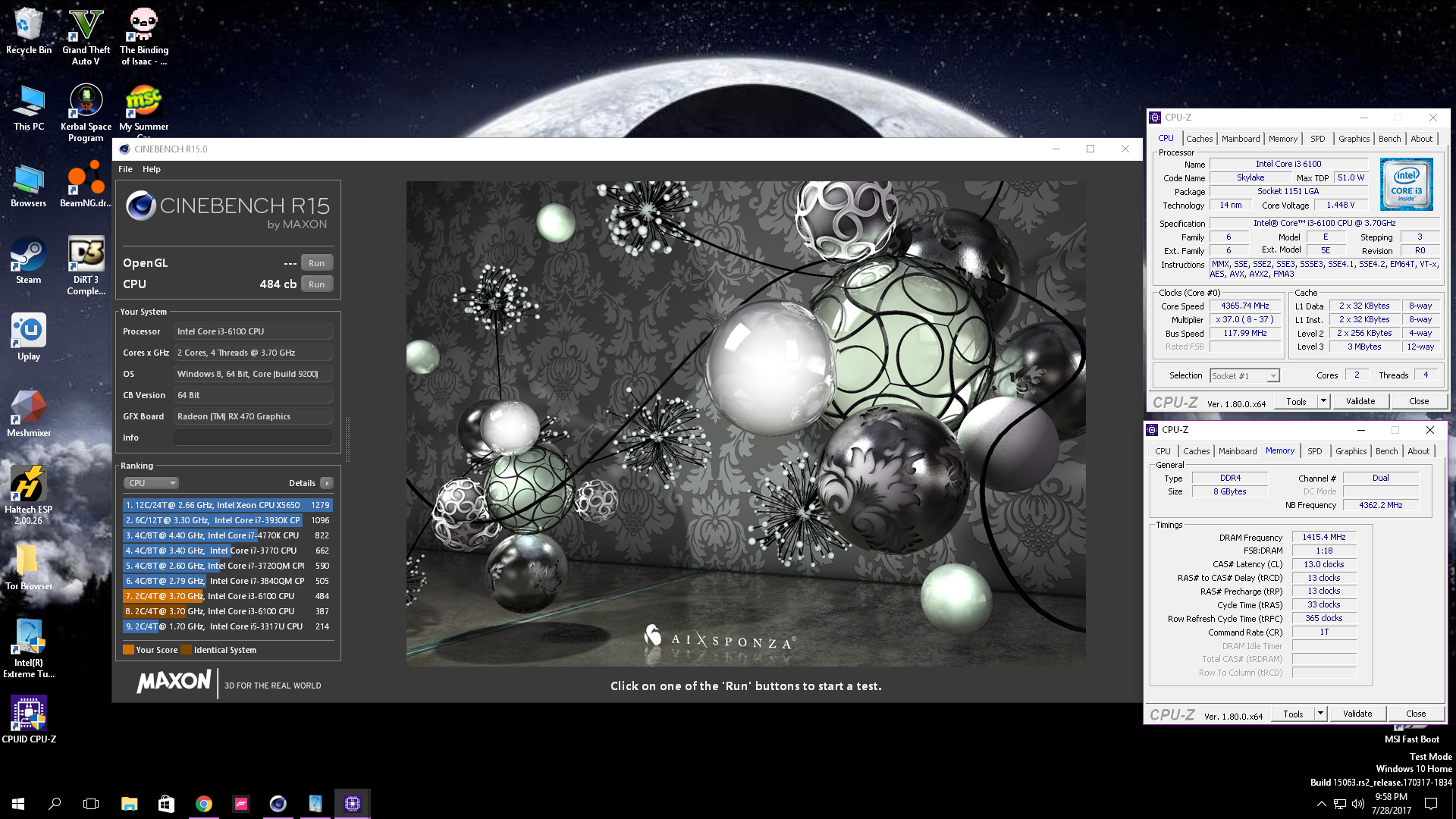1456x819 pixels.
Task: Grab the Cinebench side panel divider handle
Action: (x=347, y=438)
